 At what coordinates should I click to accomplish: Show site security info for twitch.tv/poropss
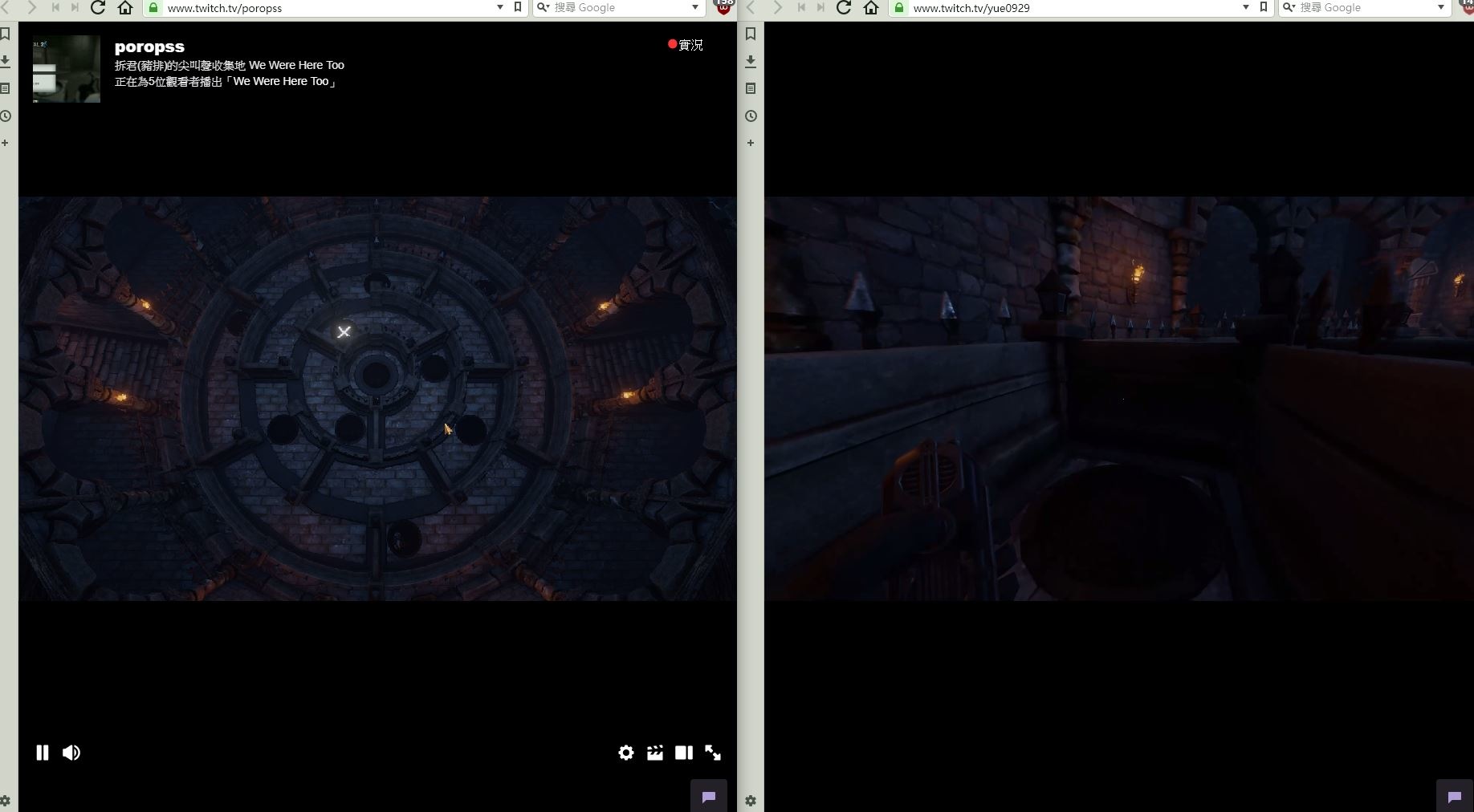tap(153, 8)
